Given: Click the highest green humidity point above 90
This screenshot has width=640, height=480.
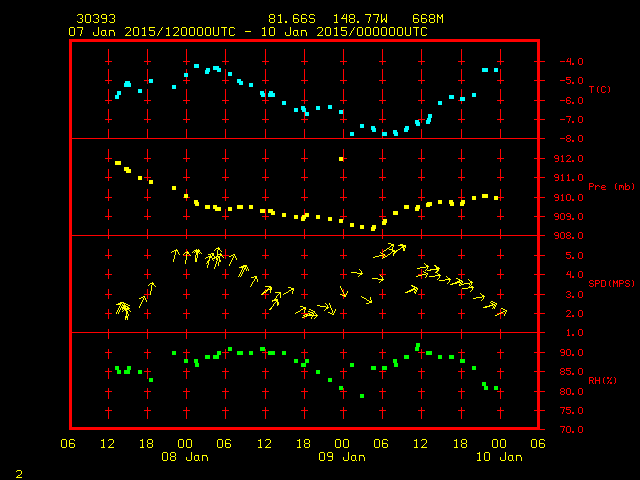Looking at the screenshot, I should [418, 347].
